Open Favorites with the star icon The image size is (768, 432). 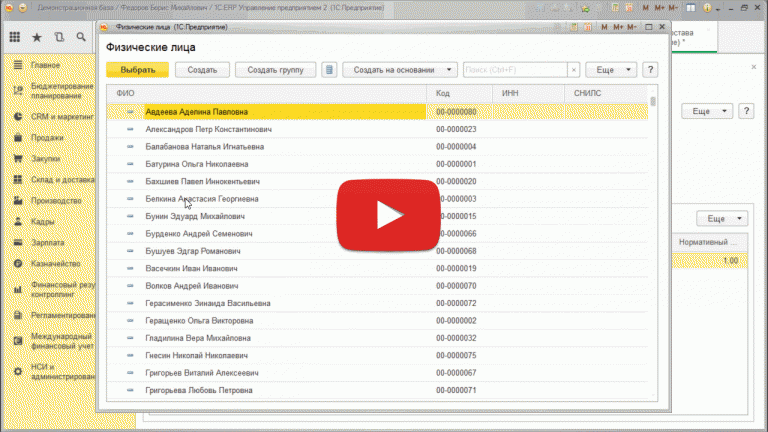37,37
